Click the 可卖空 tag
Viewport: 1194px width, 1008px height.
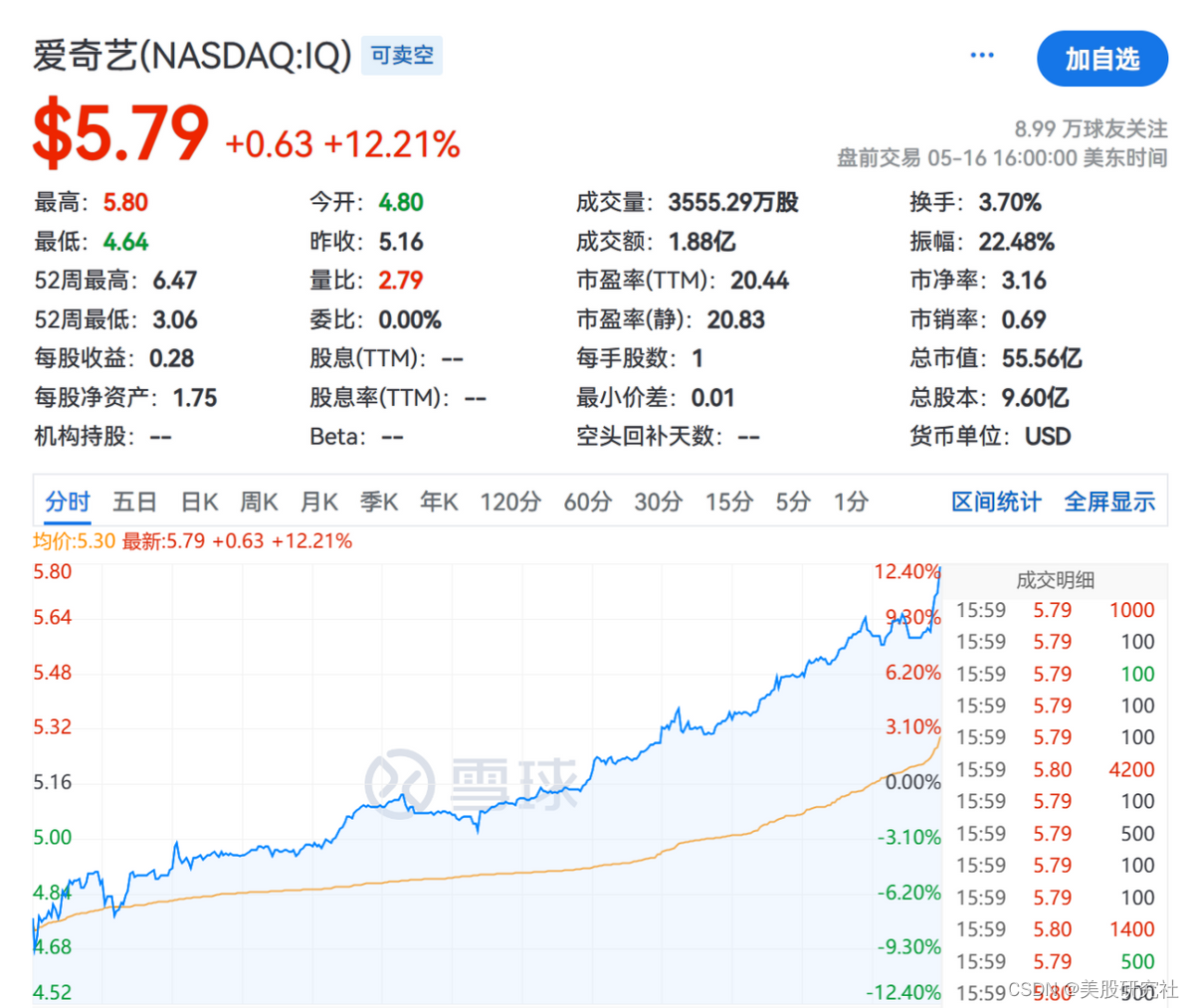pyautogui.click(x=402, y=56)
